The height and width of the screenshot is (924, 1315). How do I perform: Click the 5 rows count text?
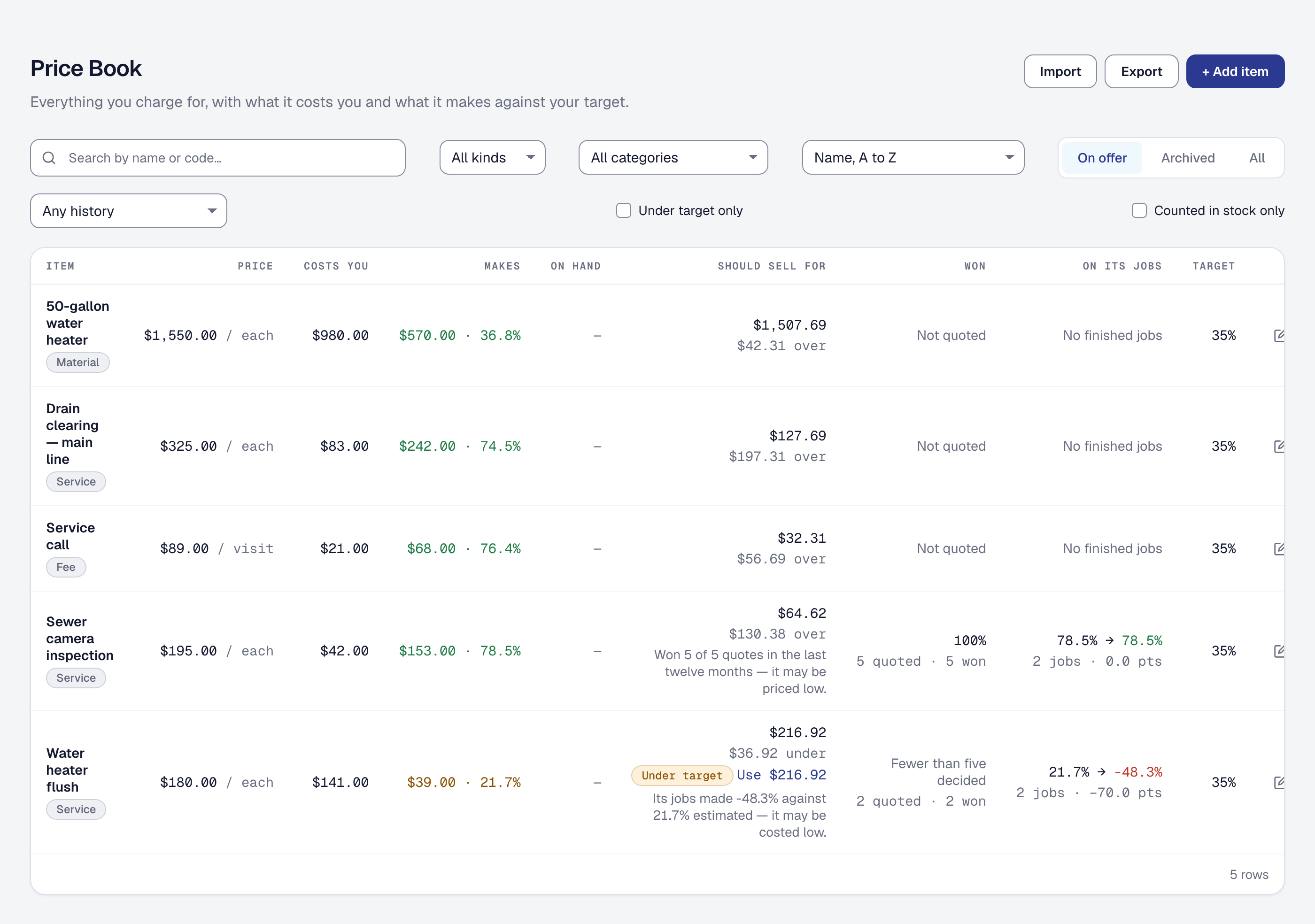[x=1249, y=874]
